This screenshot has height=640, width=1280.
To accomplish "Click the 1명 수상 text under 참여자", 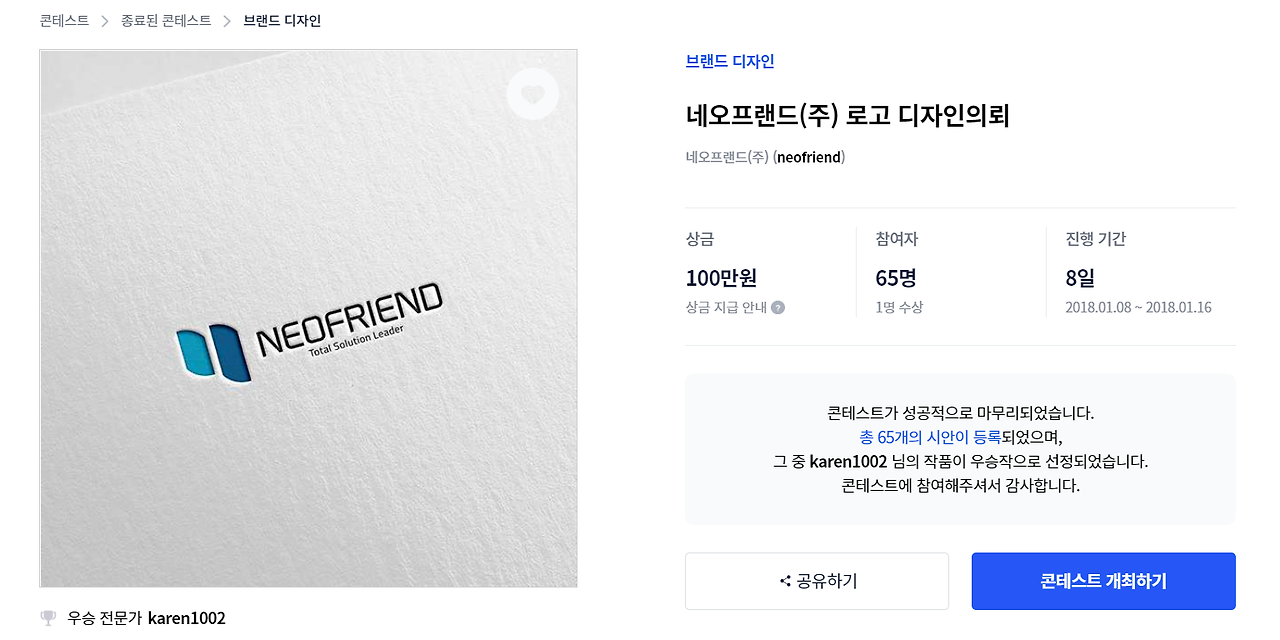I will (x=899, y=308).
